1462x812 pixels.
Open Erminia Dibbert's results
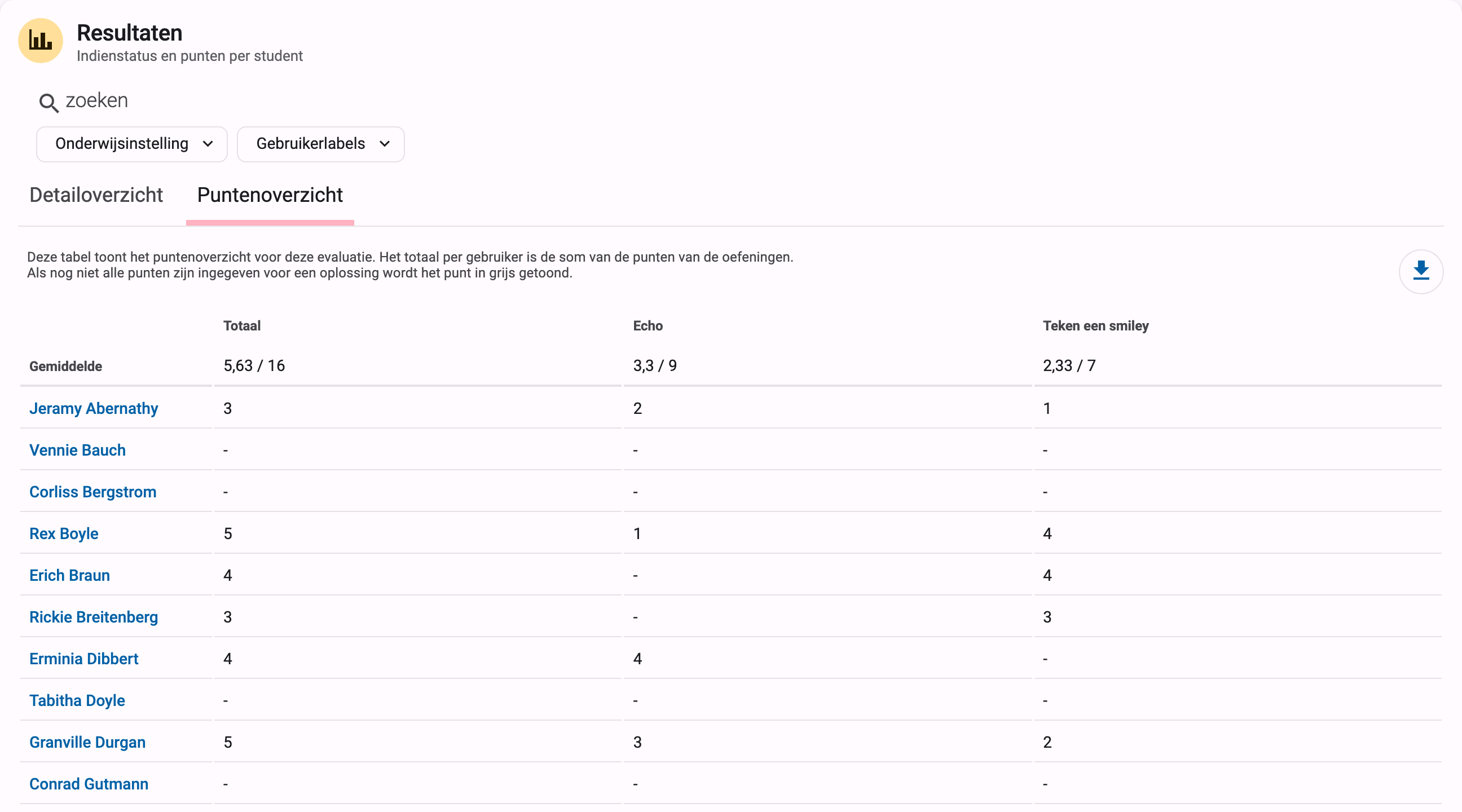click(x=84, y=659)
